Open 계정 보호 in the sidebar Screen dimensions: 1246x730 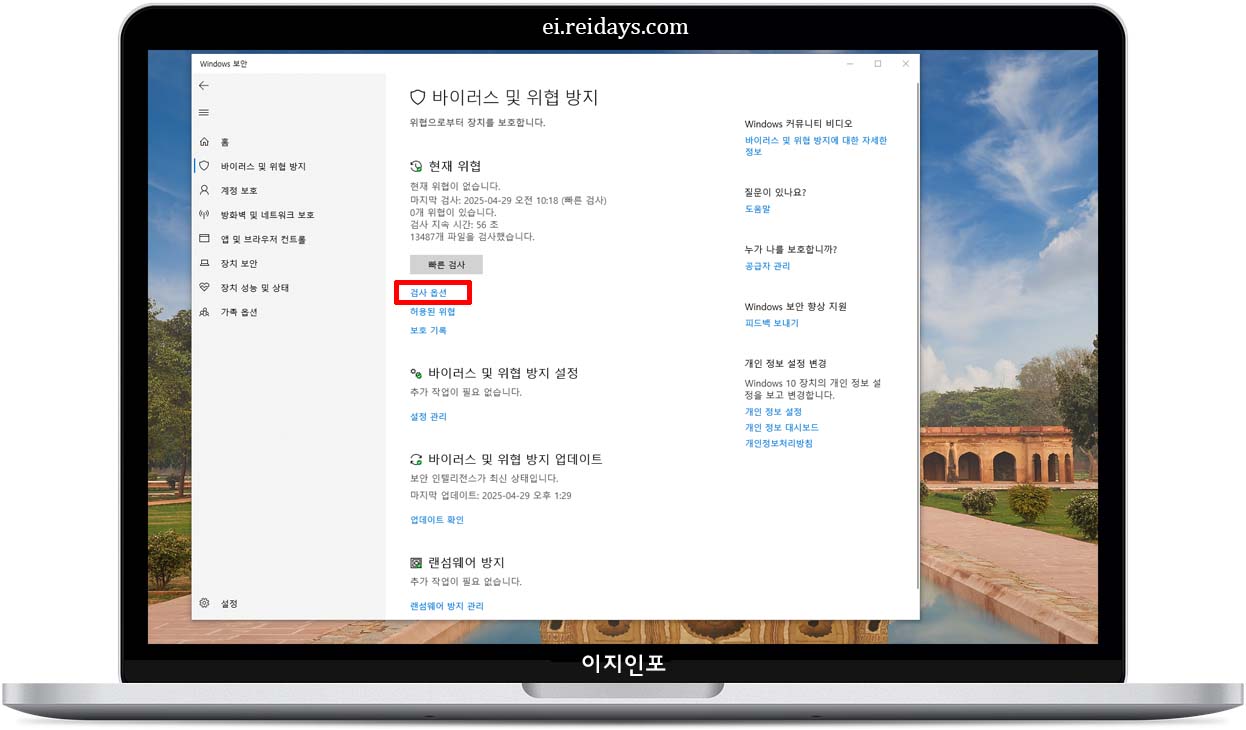(x=239, y=190)
